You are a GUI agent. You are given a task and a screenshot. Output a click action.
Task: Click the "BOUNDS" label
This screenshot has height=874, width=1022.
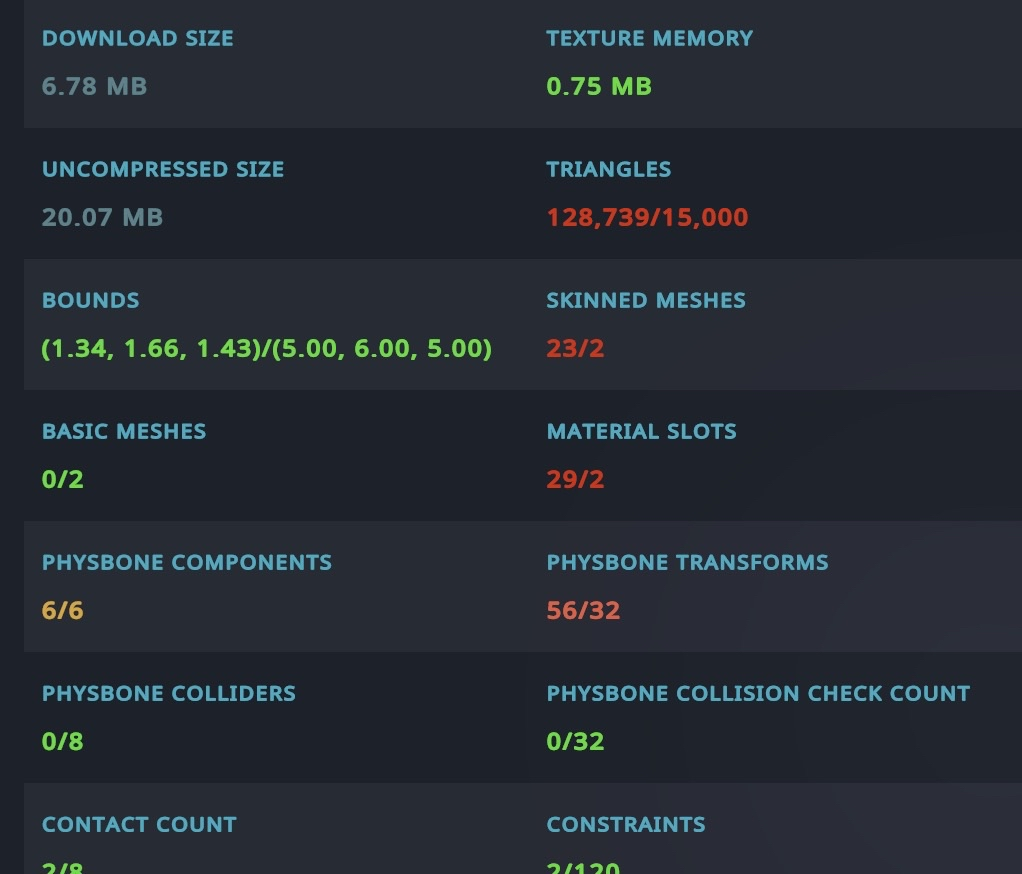[91, 300]
